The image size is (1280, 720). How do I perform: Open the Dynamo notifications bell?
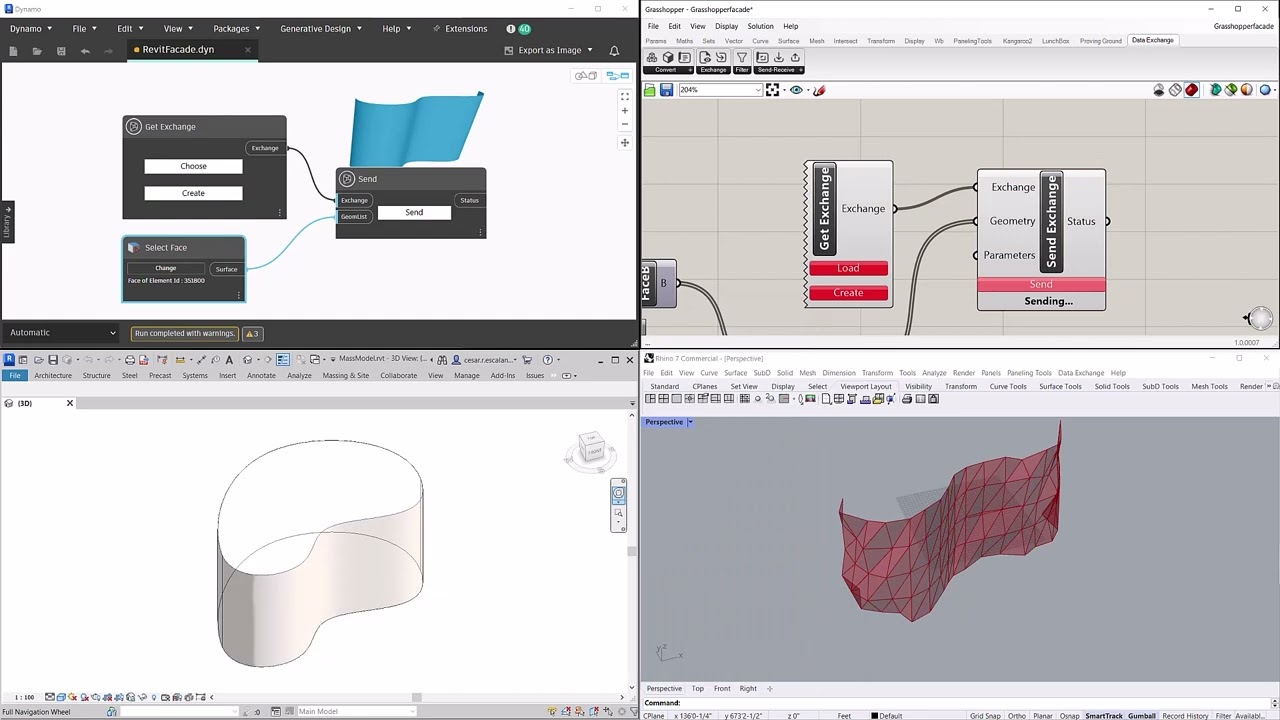[x=614, y=50]
